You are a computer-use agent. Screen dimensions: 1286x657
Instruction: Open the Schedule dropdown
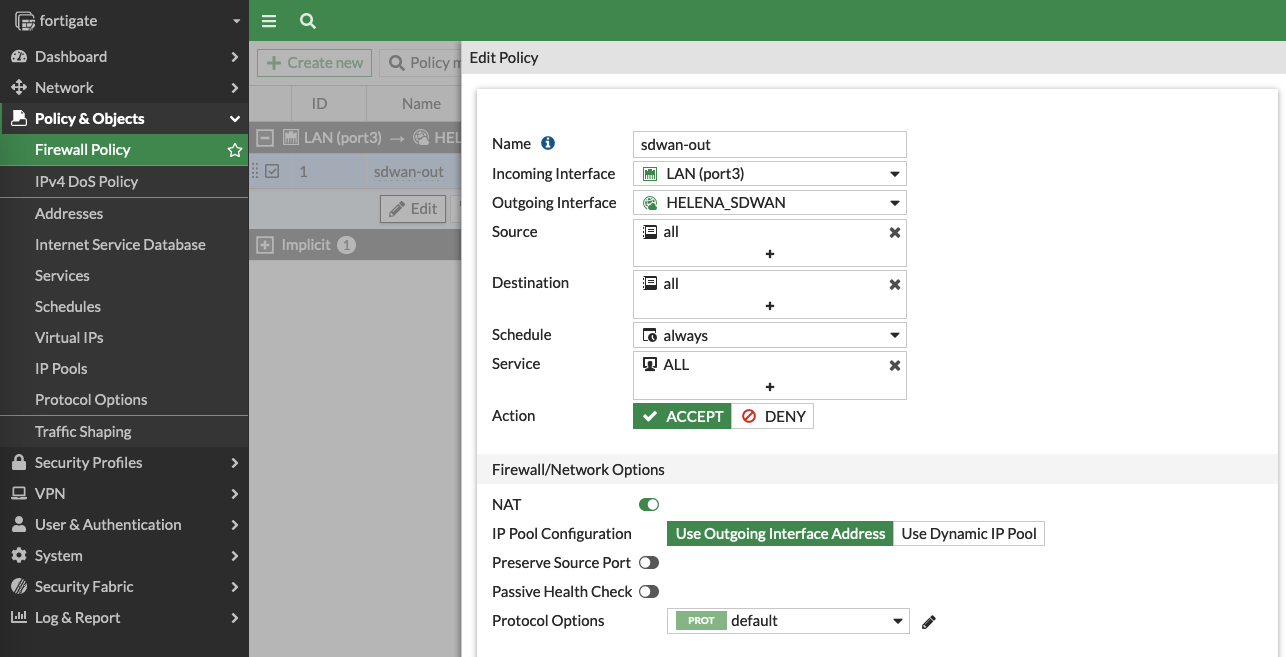(x=770, y=336)
